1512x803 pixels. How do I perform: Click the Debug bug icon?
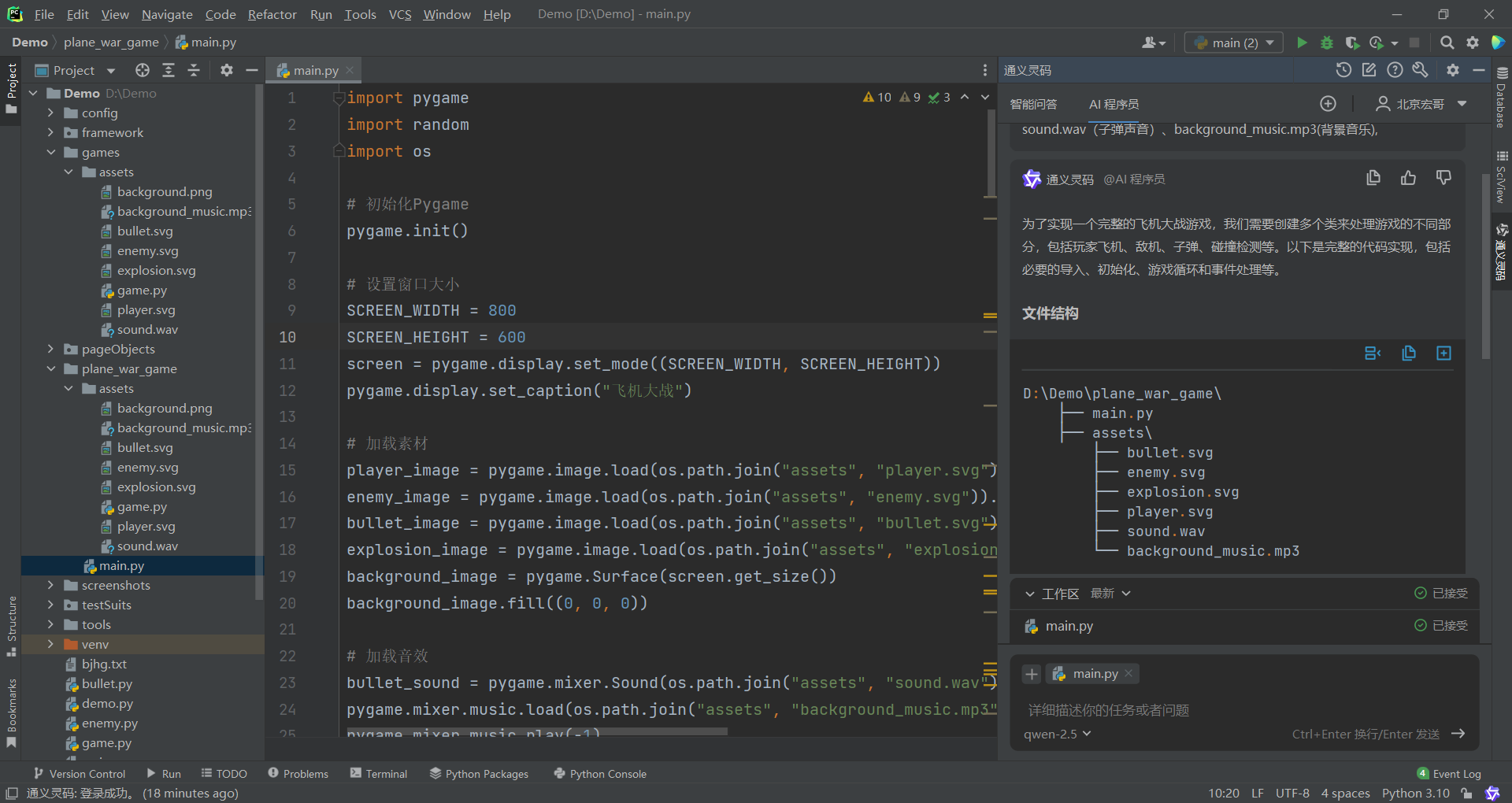click(x=1327, y=43)
